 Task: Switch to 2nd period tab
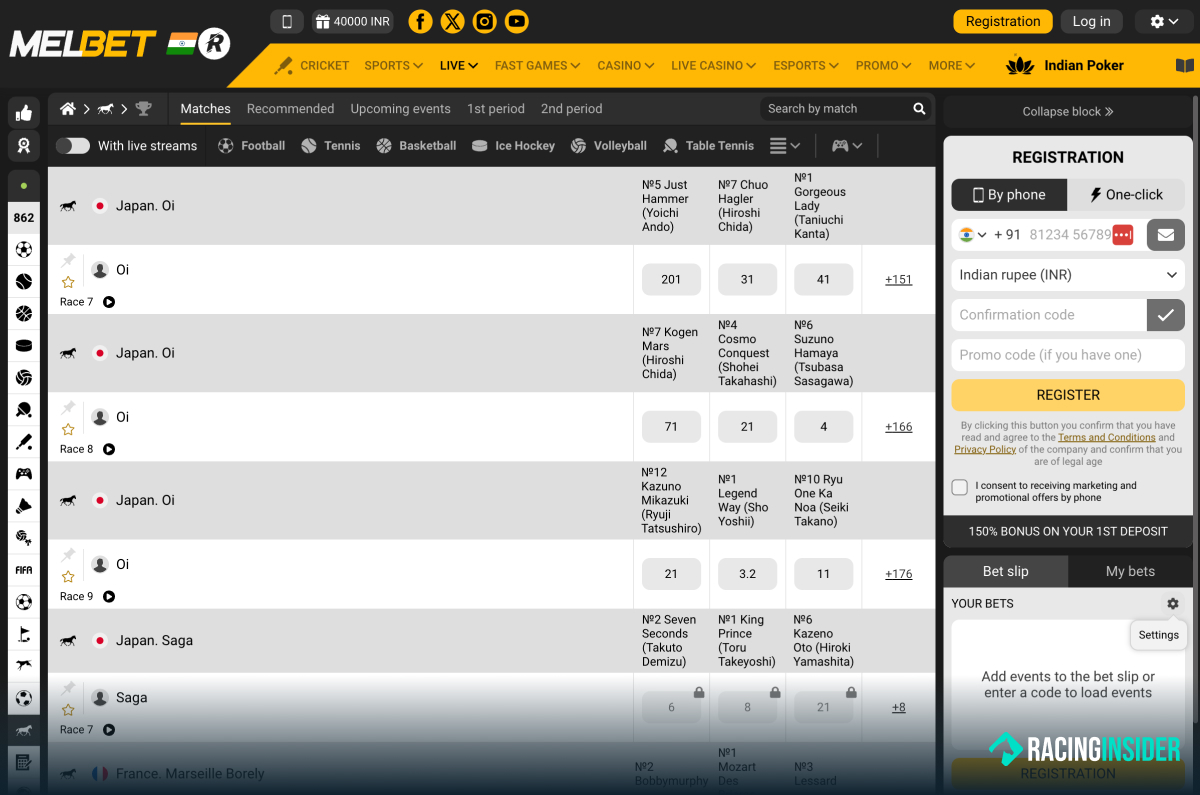click(x=571, y=109)
